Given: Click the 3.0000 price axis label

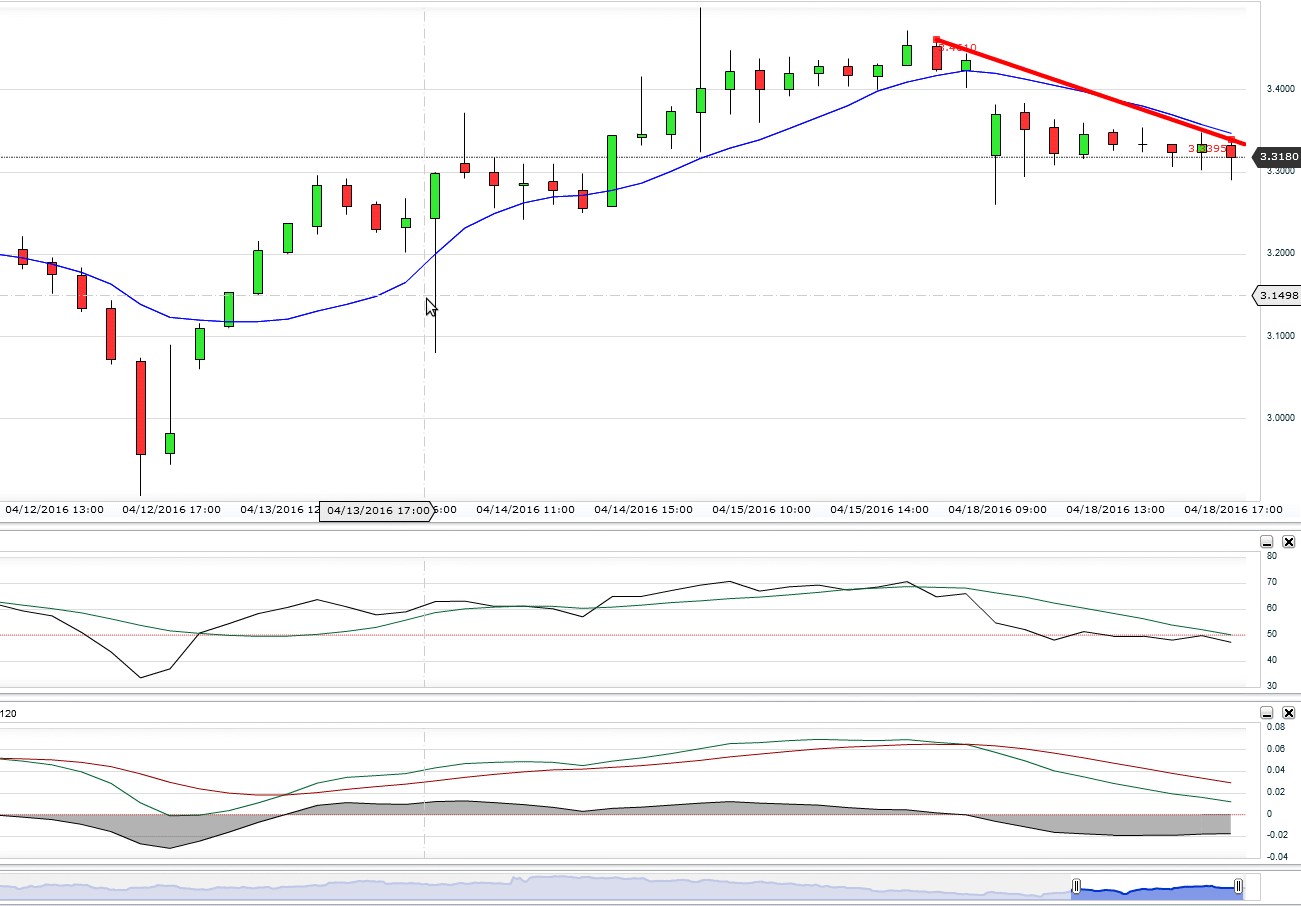Looking at the screenshot, I should pyautogui.click(x=1281, y=418).
